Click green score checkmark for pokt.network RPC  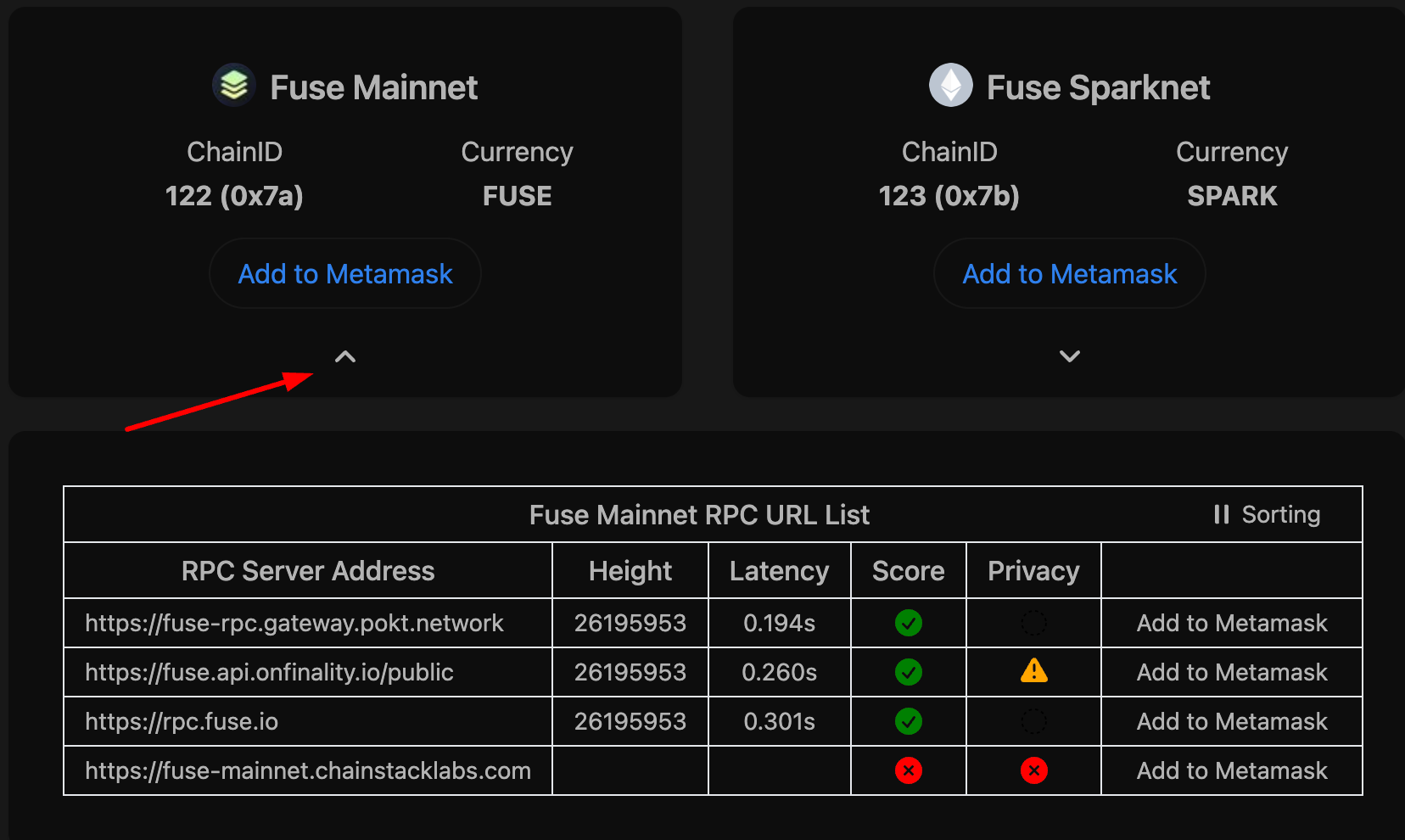click(x=909, y=623)
